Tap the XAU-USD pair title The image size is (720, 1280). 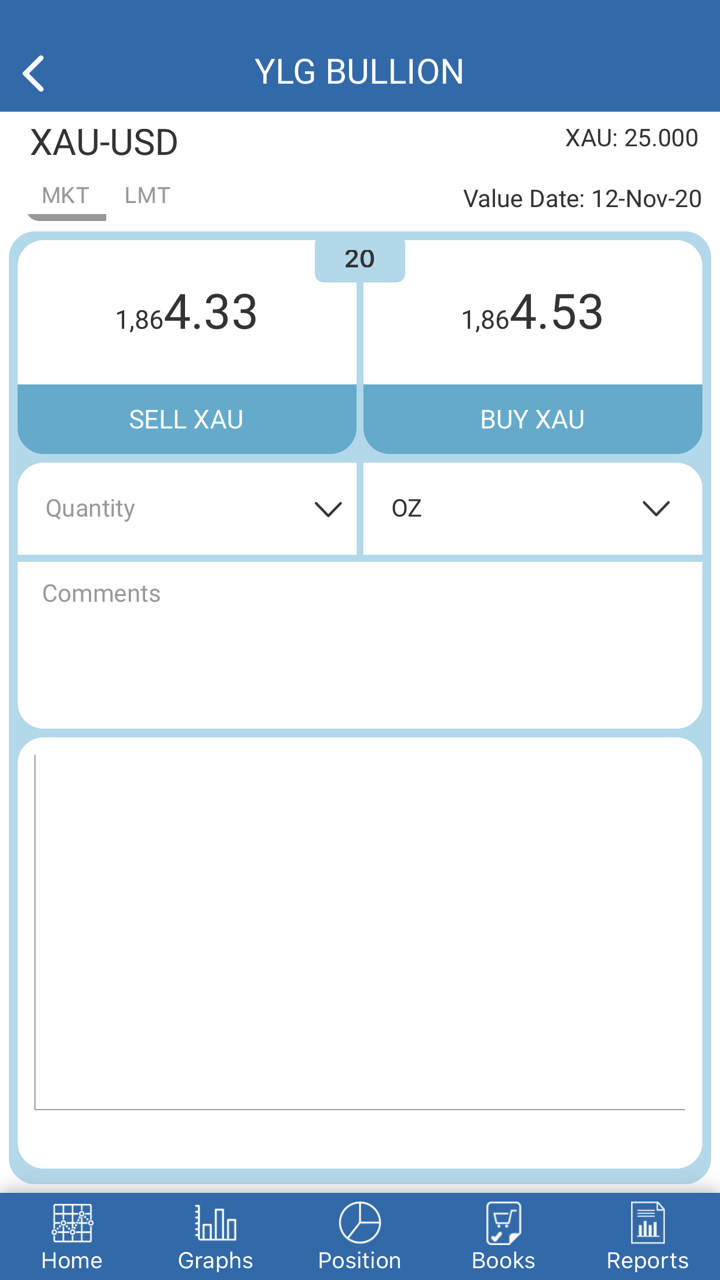point(104,143)
